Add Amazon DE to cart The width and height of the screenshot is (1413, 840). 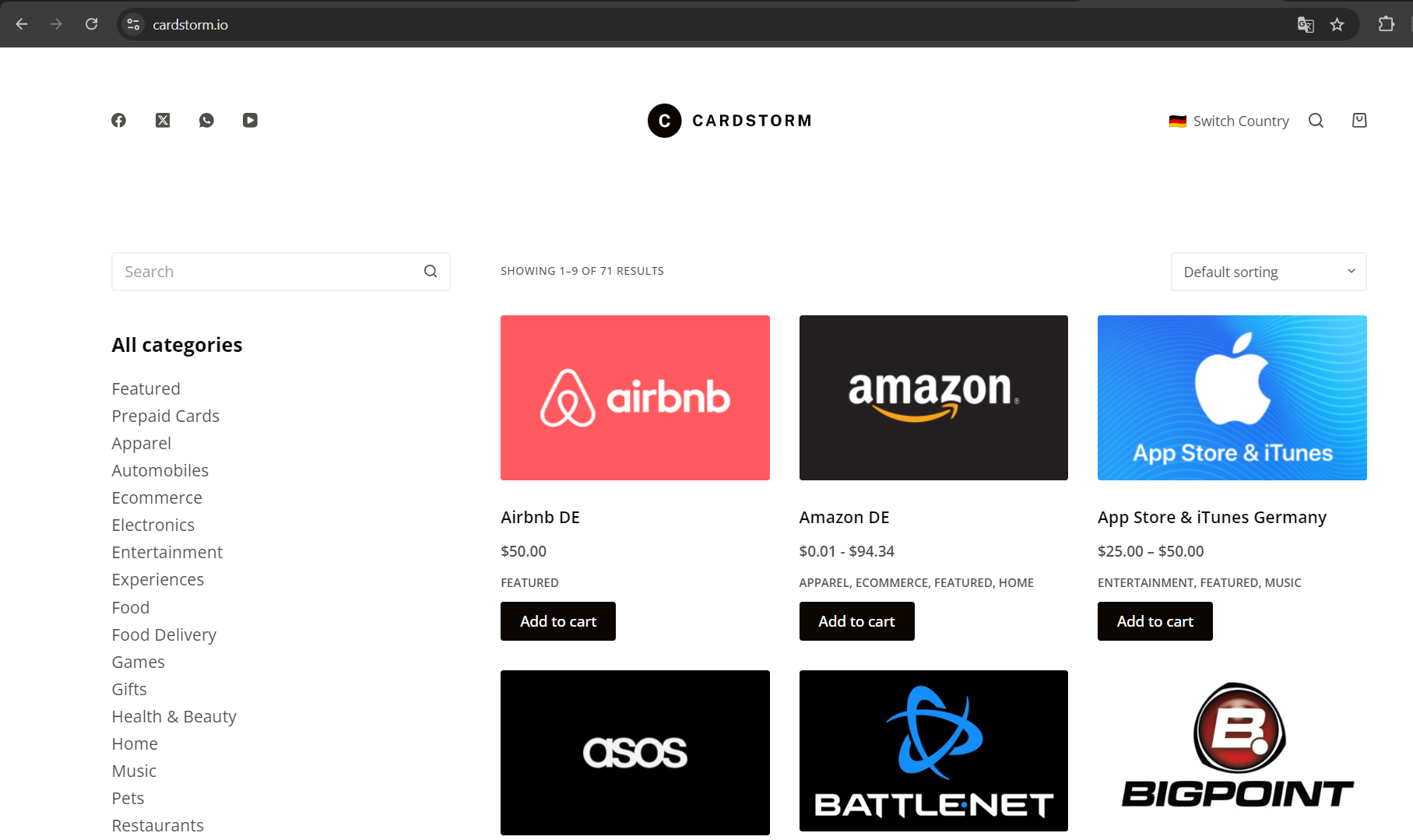coord(856,621)
